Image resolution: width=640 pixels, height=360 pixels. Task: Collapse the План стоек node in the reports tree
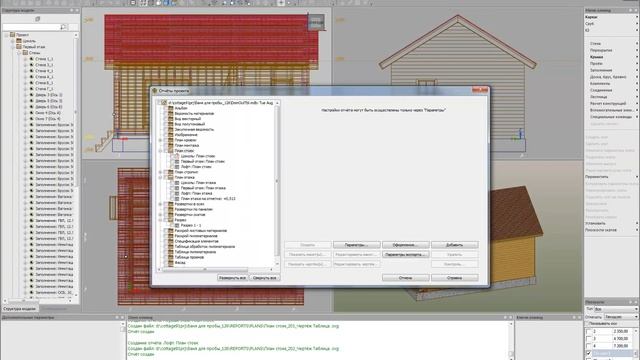[160, 151]
